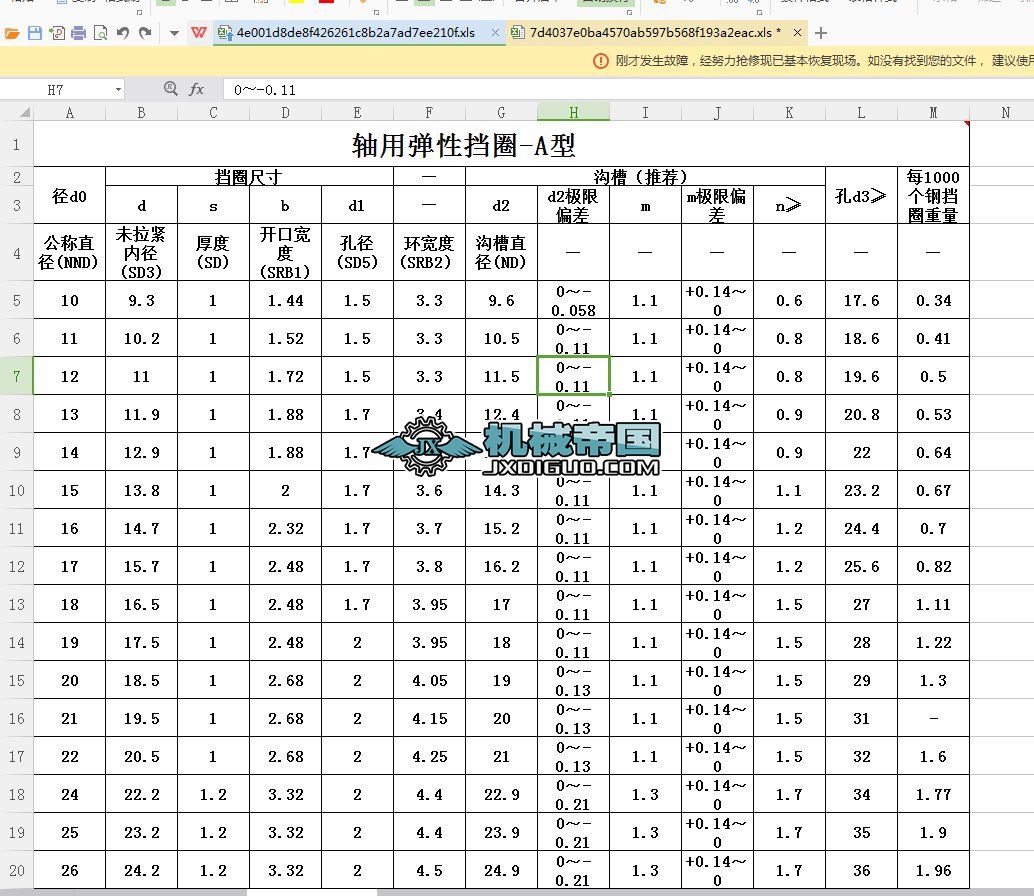Select column N header
The height and width of the screenshot is (896, 1034).
(1005, 113)
